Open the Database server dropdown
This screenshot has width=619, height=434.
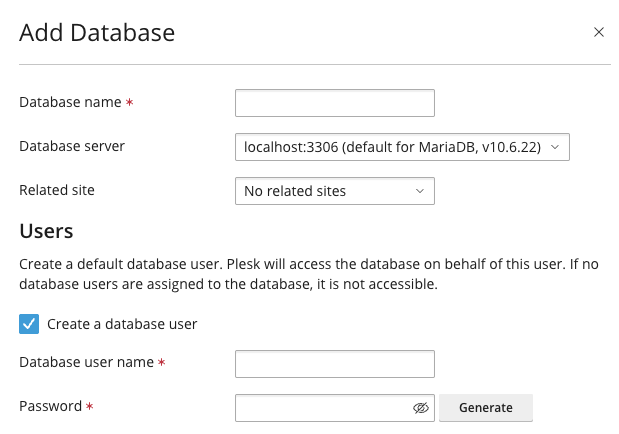(402, 147)
